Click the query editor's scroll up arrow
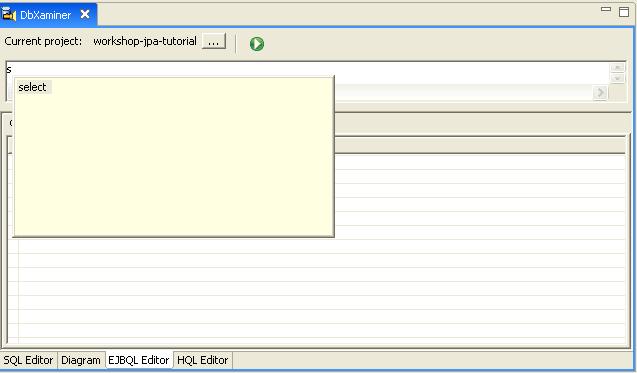 [618, 67]
